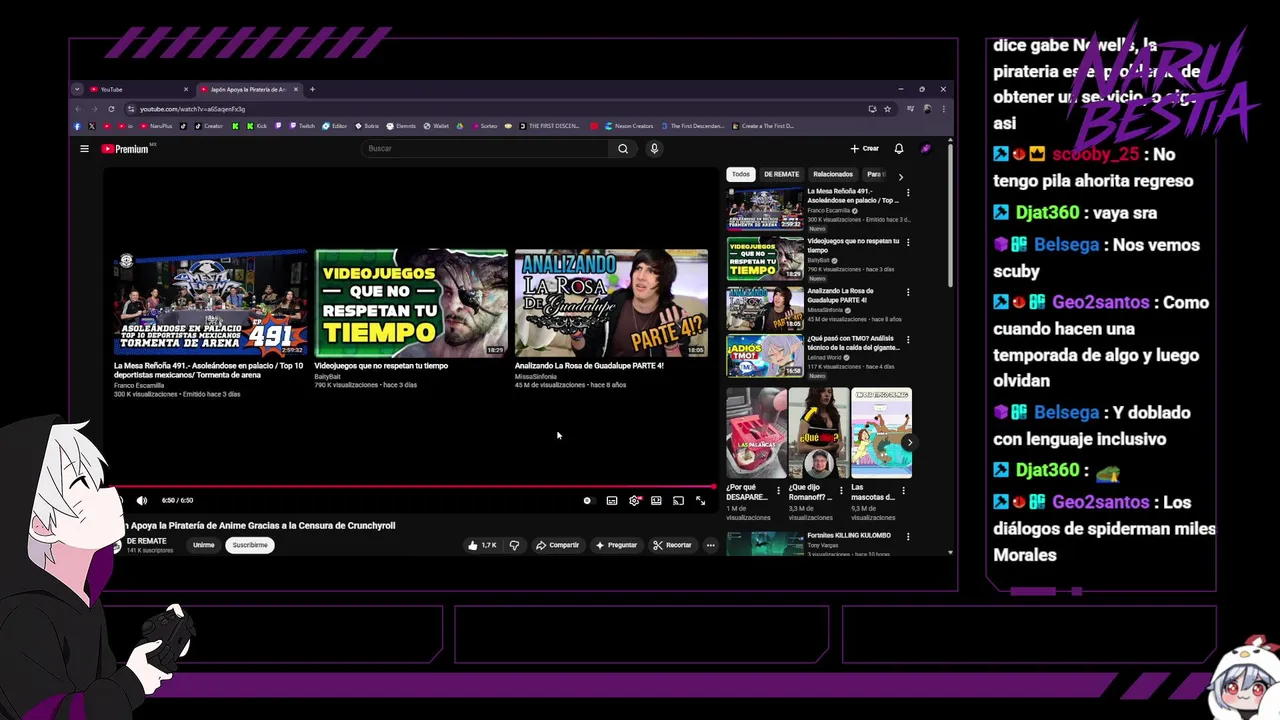Open more actions below the video
The width and height of the screenshot is (1280, 720).
(710, 545)
